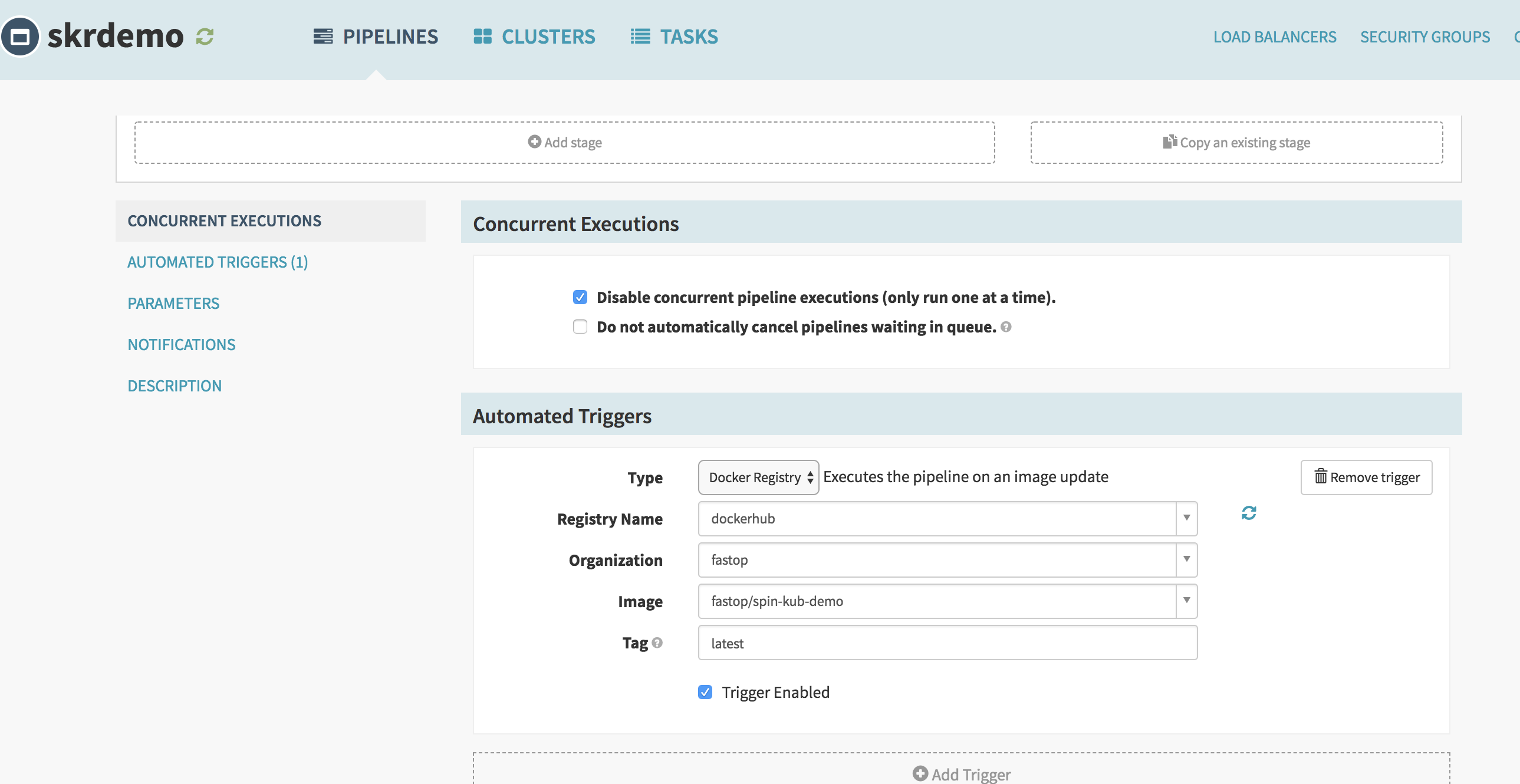Click the skrdemo application logo icon
1520x784 pixels.
(21, 37)
